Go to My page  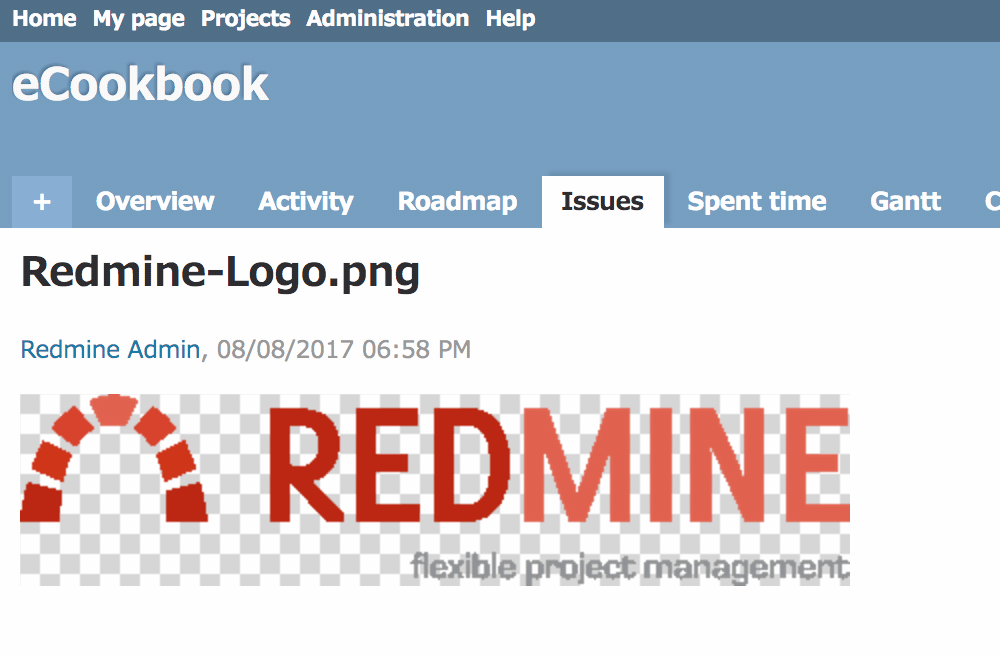click(138, 19)
